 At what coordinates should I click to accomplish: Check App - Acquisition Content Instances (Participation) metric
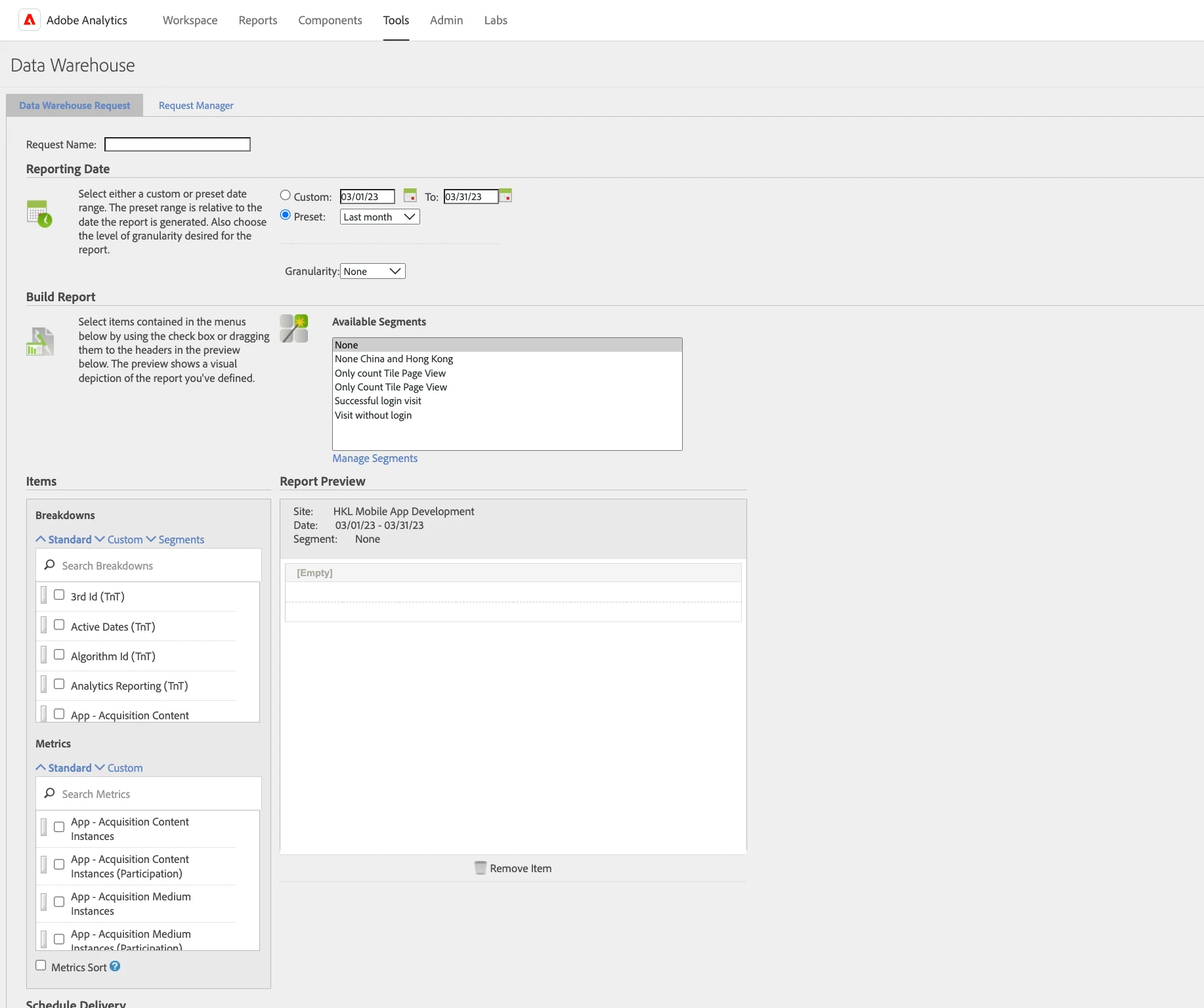pos(59,864)
